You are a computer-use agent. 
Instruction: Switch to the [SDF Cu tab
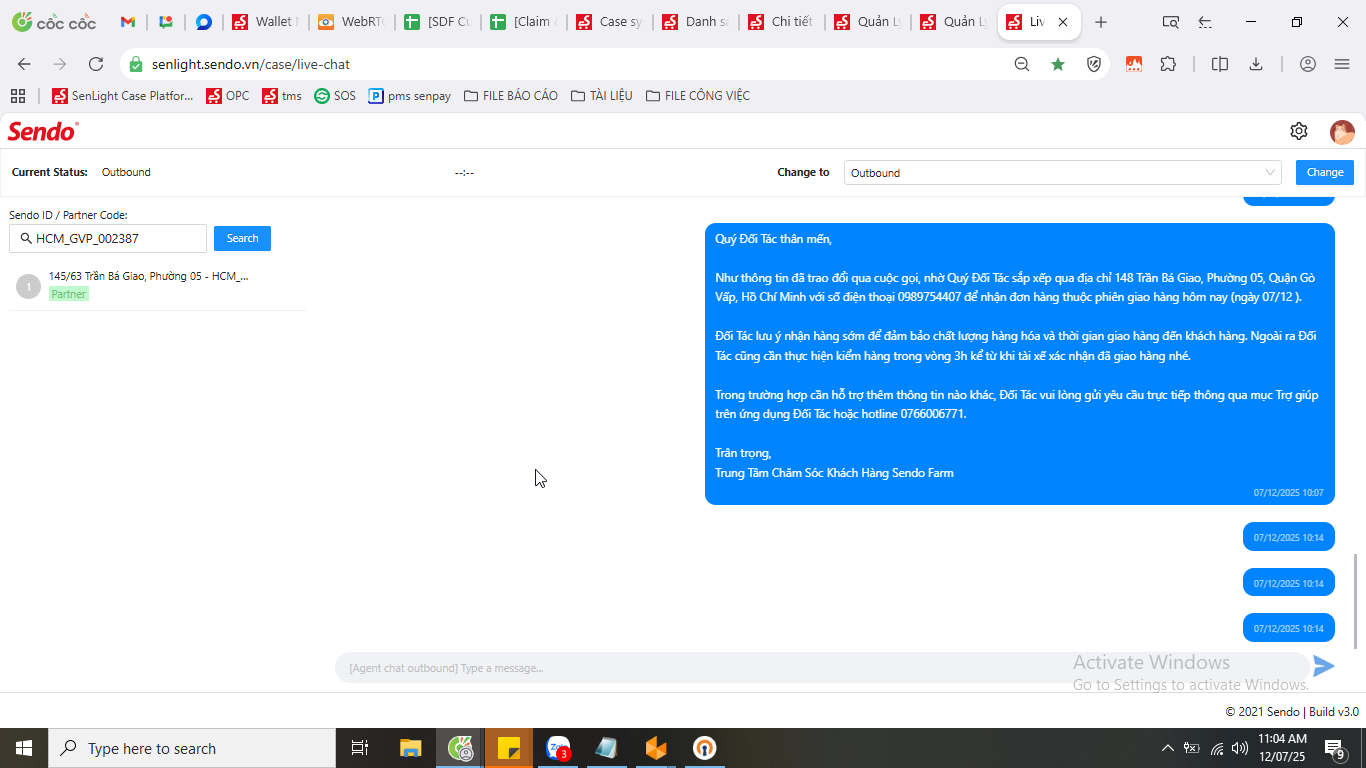click(x=437, y=22)
